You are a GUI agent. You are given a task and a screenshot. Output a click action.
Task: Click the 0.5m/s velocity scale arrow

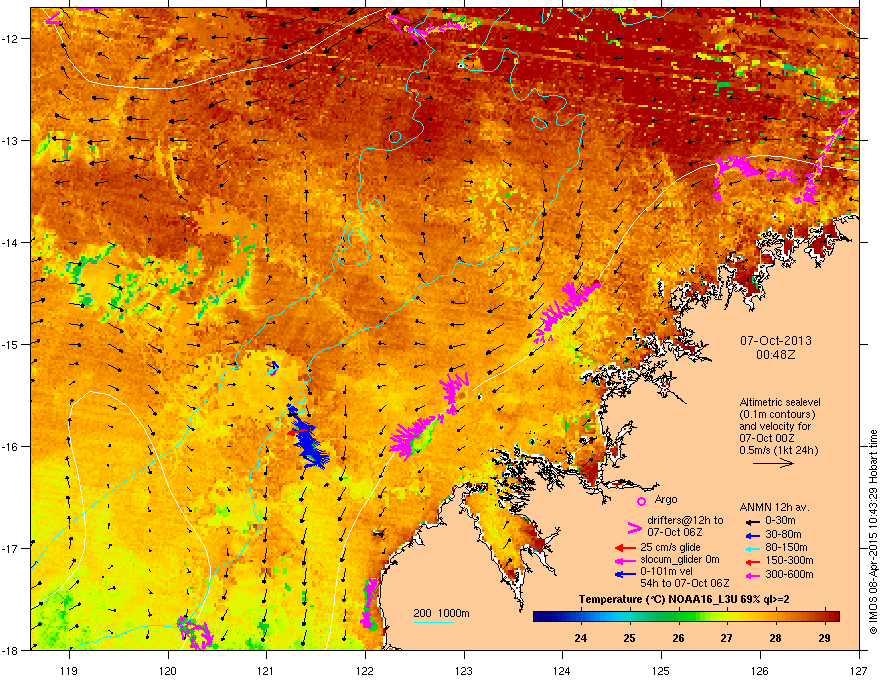pyautogui.click(x=773, y=463)
